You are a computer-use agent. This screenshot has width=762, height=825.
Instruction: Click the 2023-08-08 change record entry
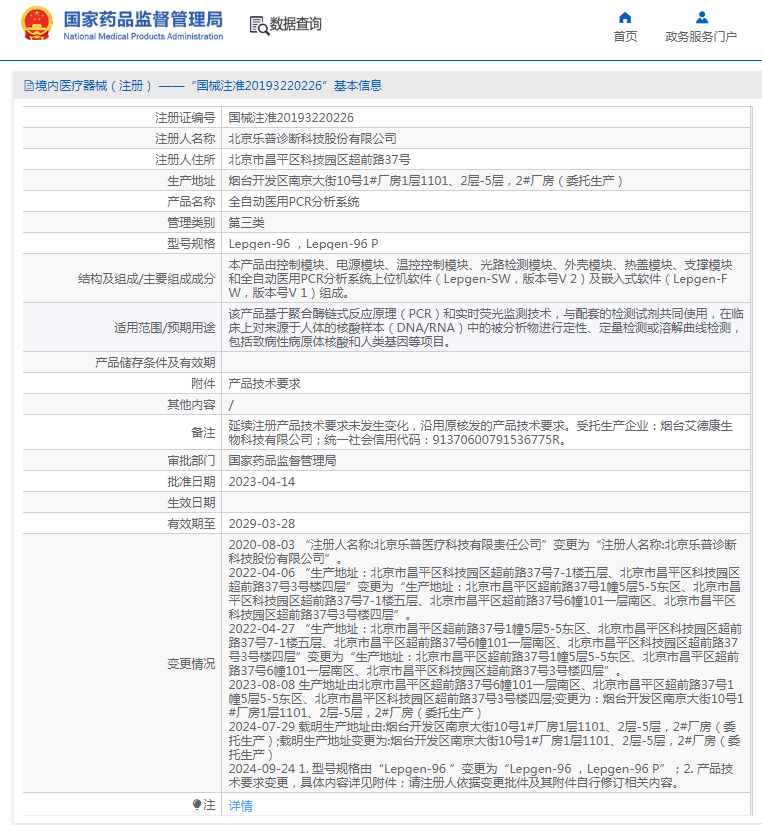point(486,699)
